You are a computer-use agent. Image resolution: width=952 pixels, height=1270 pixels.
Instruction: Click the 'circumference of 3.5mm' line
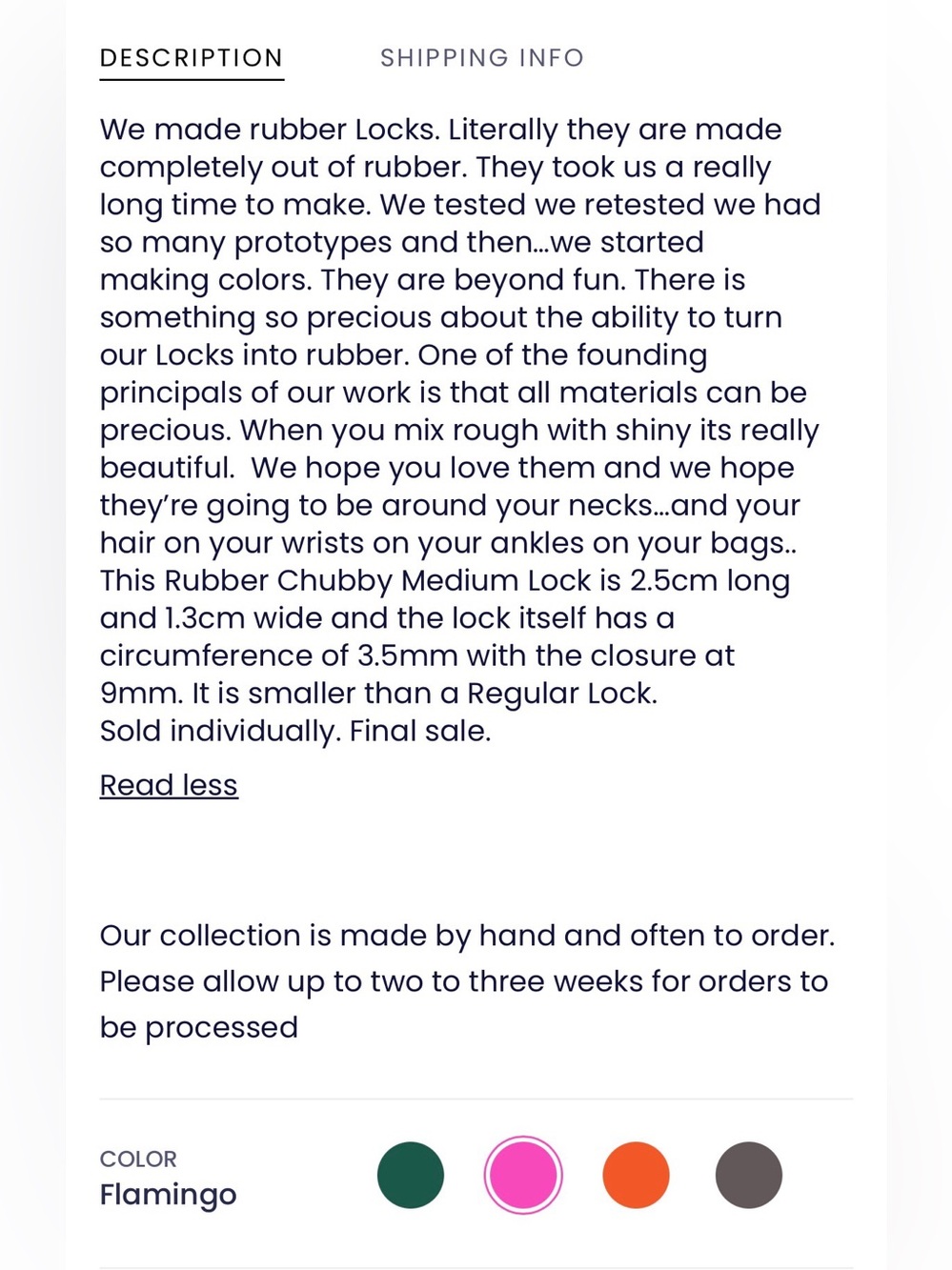(x=417, y=655)
